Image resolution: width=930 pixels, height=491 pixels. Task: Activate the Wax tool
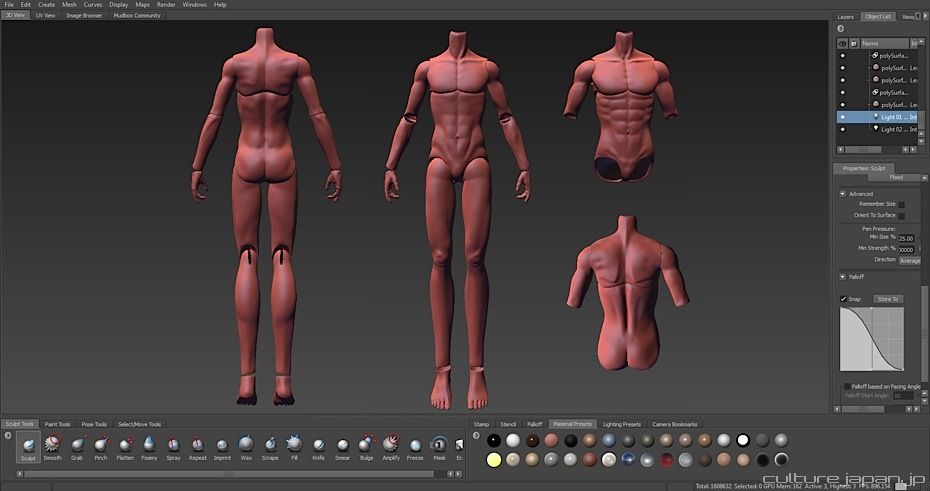click(246, 444)
